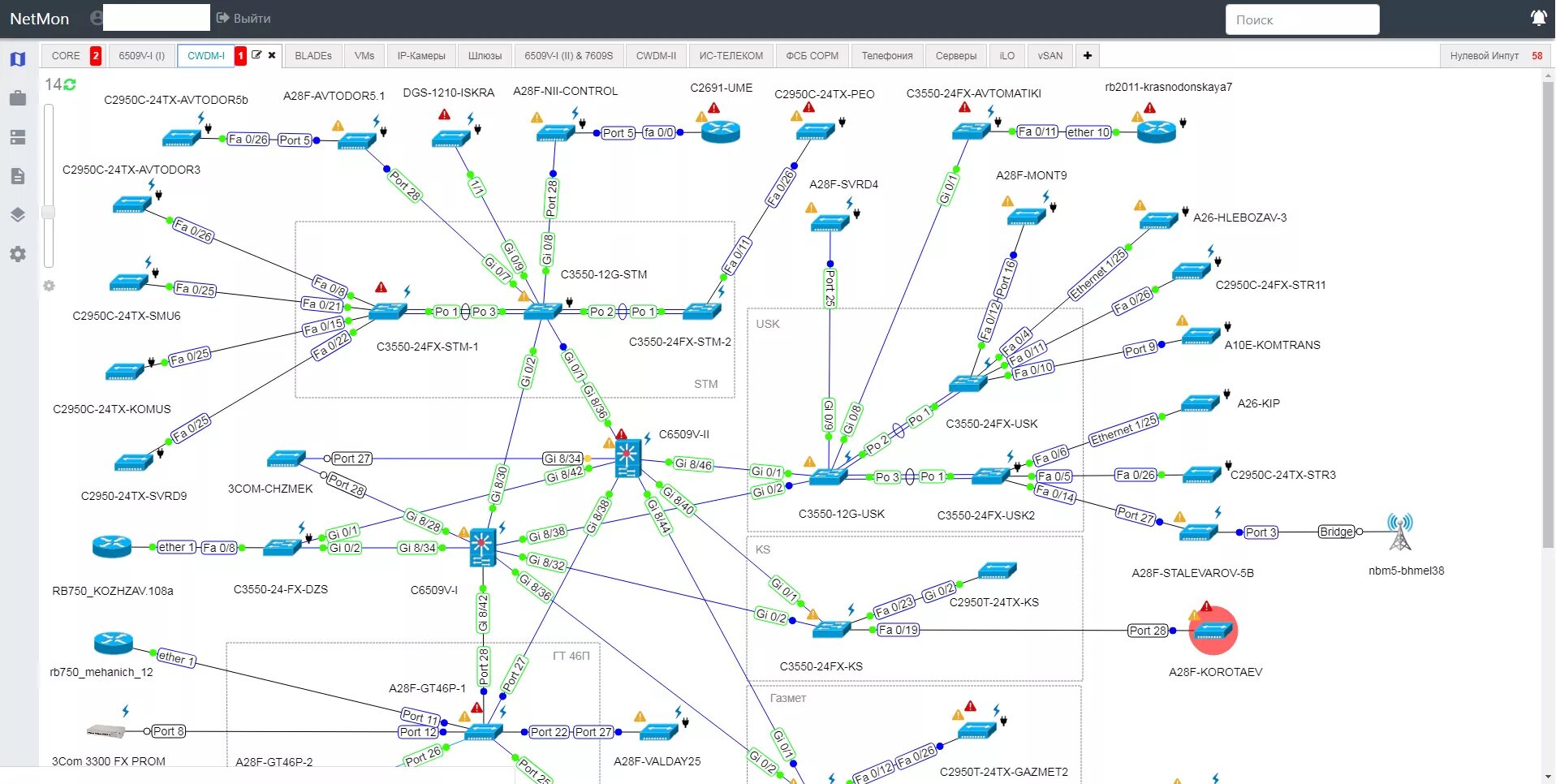Click the Port 28 label at A28F-KOROTAEV
Viewport: 1556px width, 784px height.
click(1148, 631)
